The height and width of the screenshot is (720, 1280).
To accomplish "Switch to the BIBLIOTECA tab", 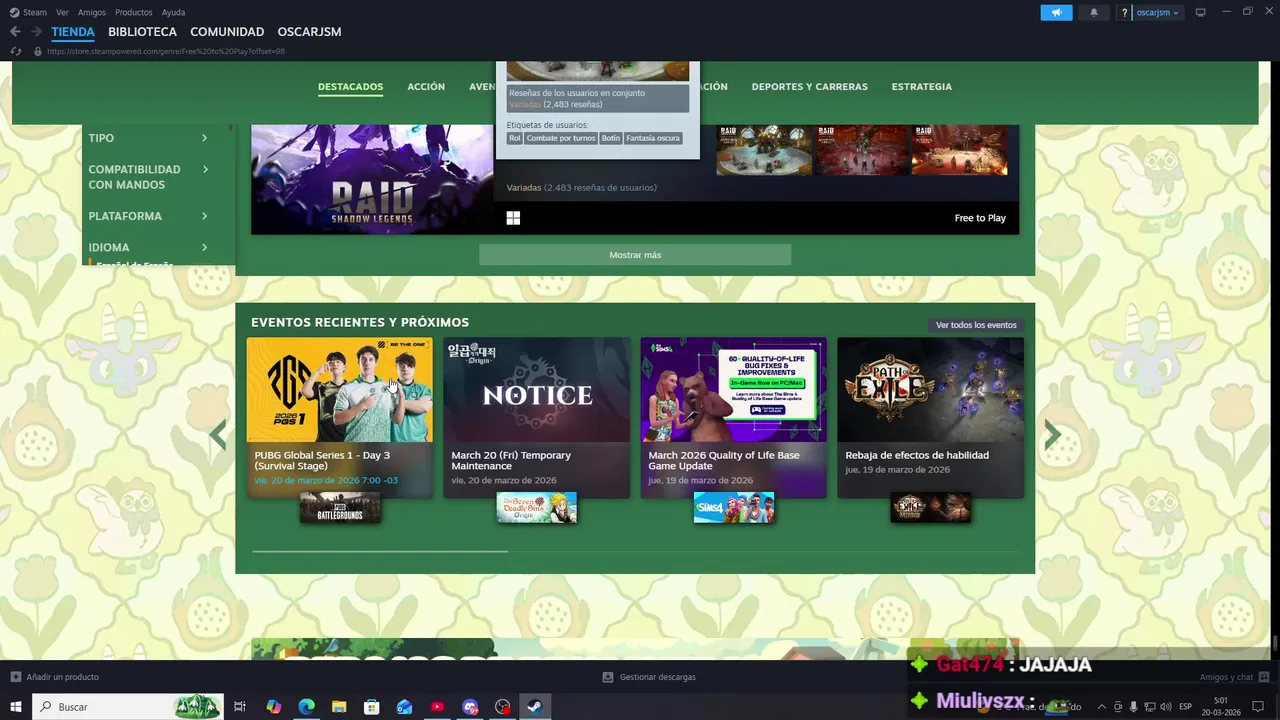I will [x=142, y=32].
